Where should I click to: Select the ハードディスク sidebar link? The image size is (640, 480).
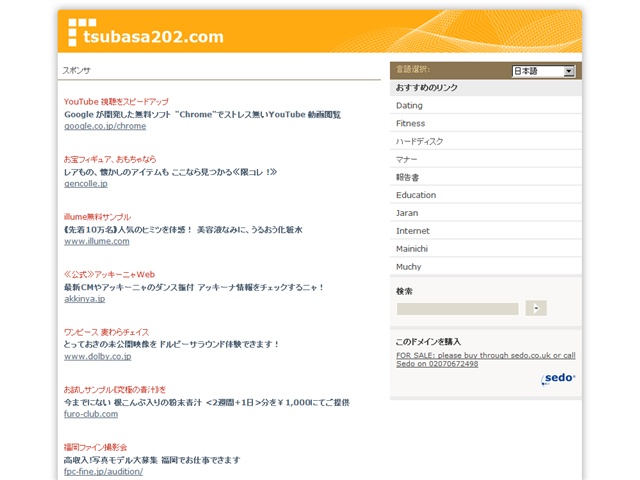419,141
